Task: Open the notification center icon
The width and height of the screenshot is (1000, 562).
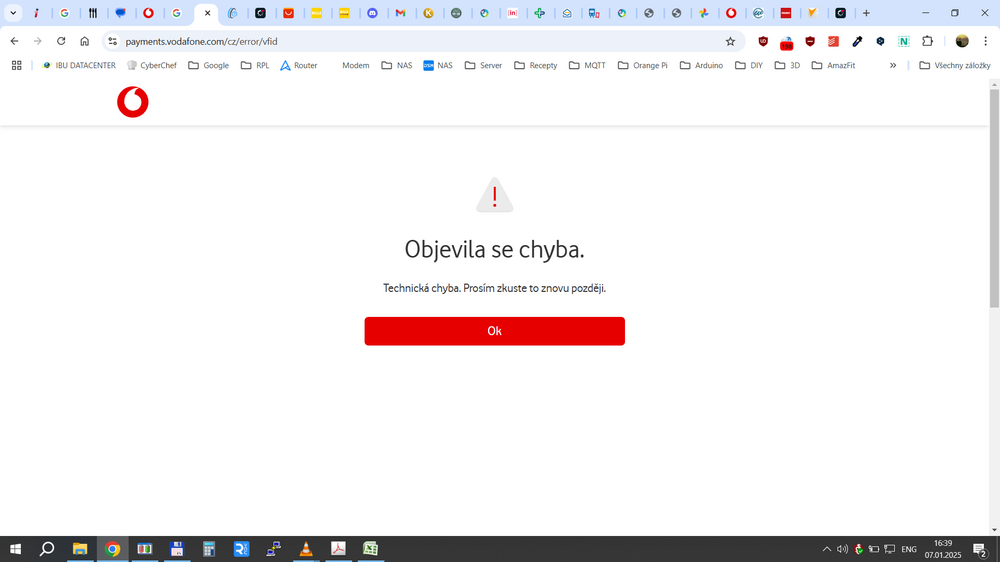Action: click(980, 549)
